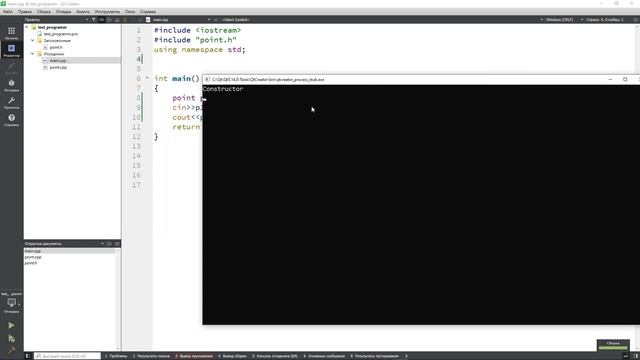Maximize the console process window

pos(625,79)
